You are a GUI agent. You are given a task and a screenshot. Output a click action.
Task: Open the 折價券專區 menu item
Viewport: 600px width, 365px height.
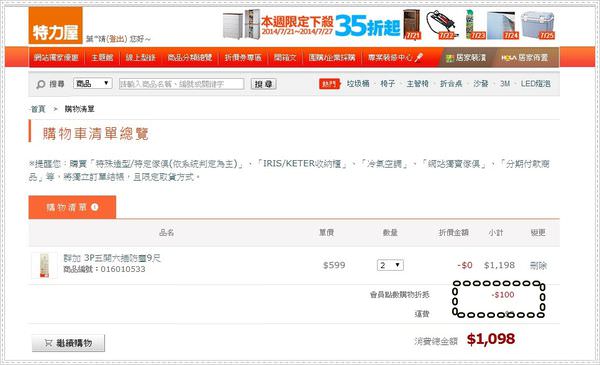point(243,57)
